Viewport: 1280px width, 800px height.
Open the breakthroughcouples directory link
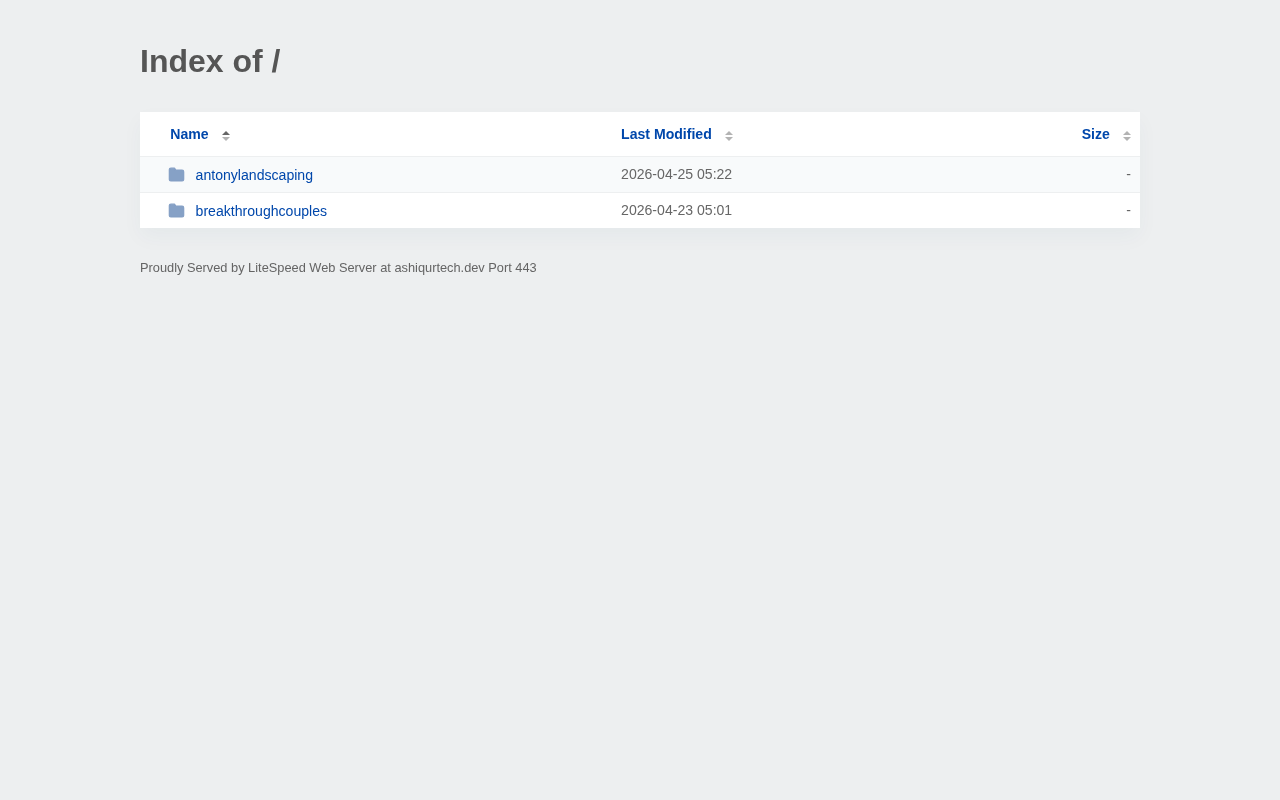(261, 211)
